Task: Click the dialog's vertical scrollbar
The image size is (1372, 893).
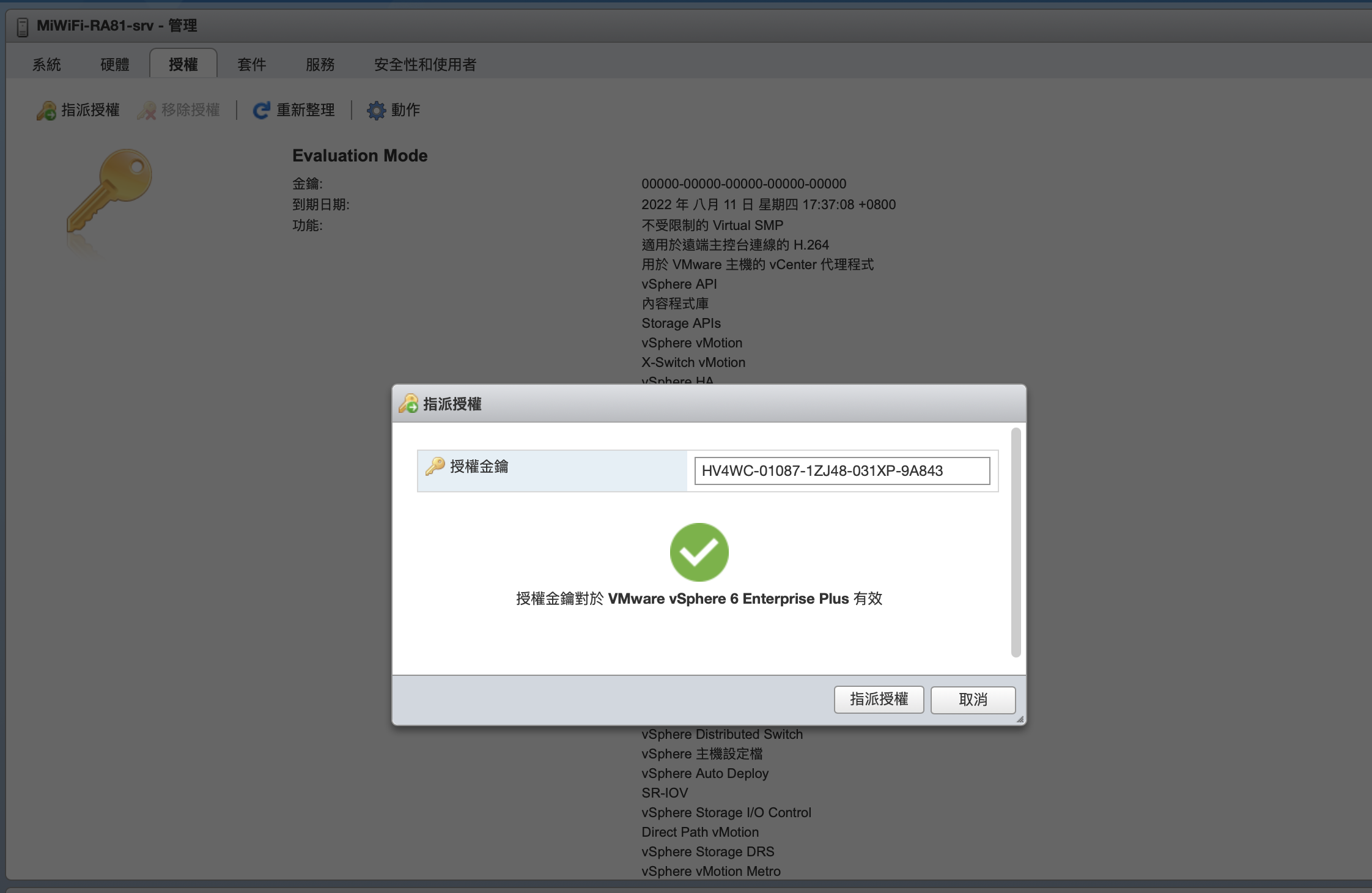Action: (1016, 543)
